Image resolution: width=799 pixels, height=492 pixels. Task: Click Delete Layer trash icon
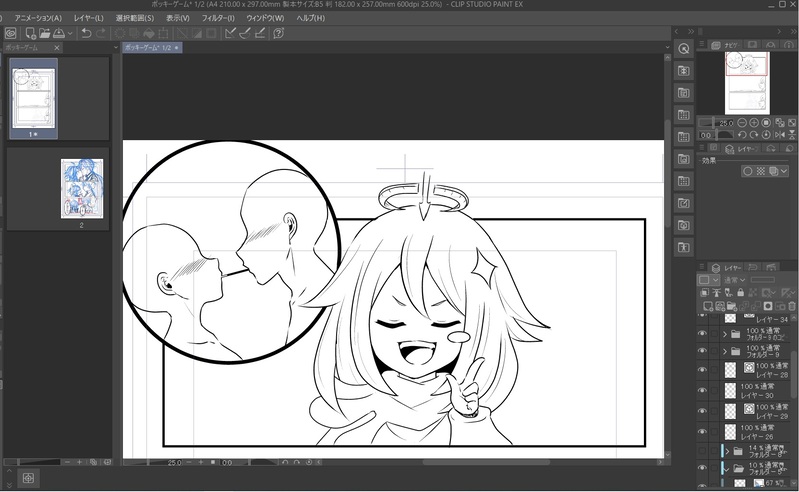791,306
